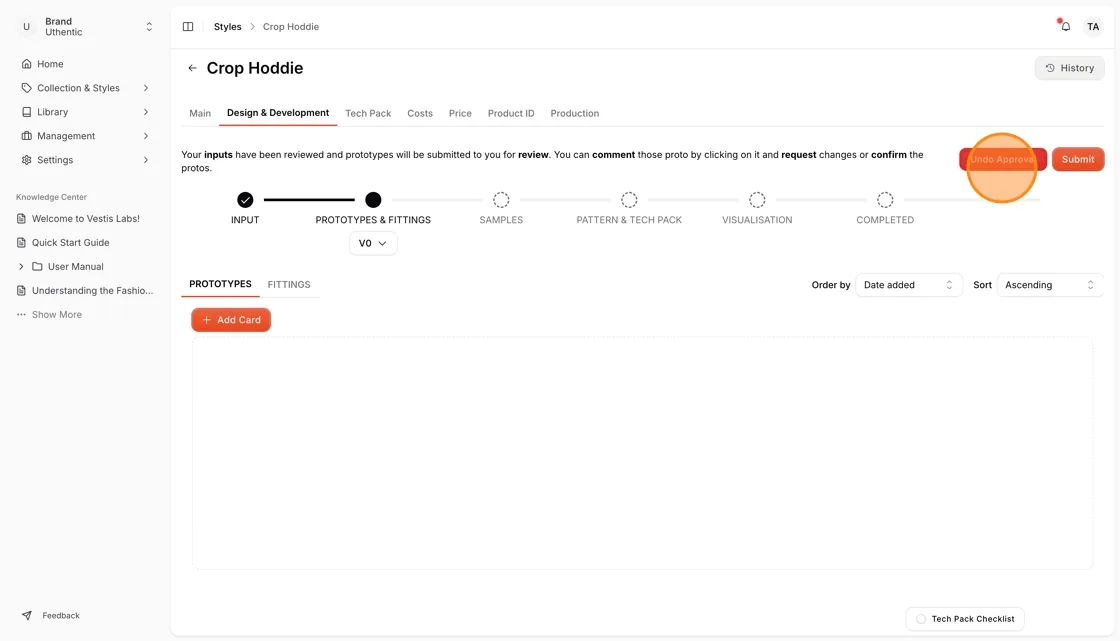Switch to the Production tab
Screen dimensions: 1120x641
click(x=574, y=113)
